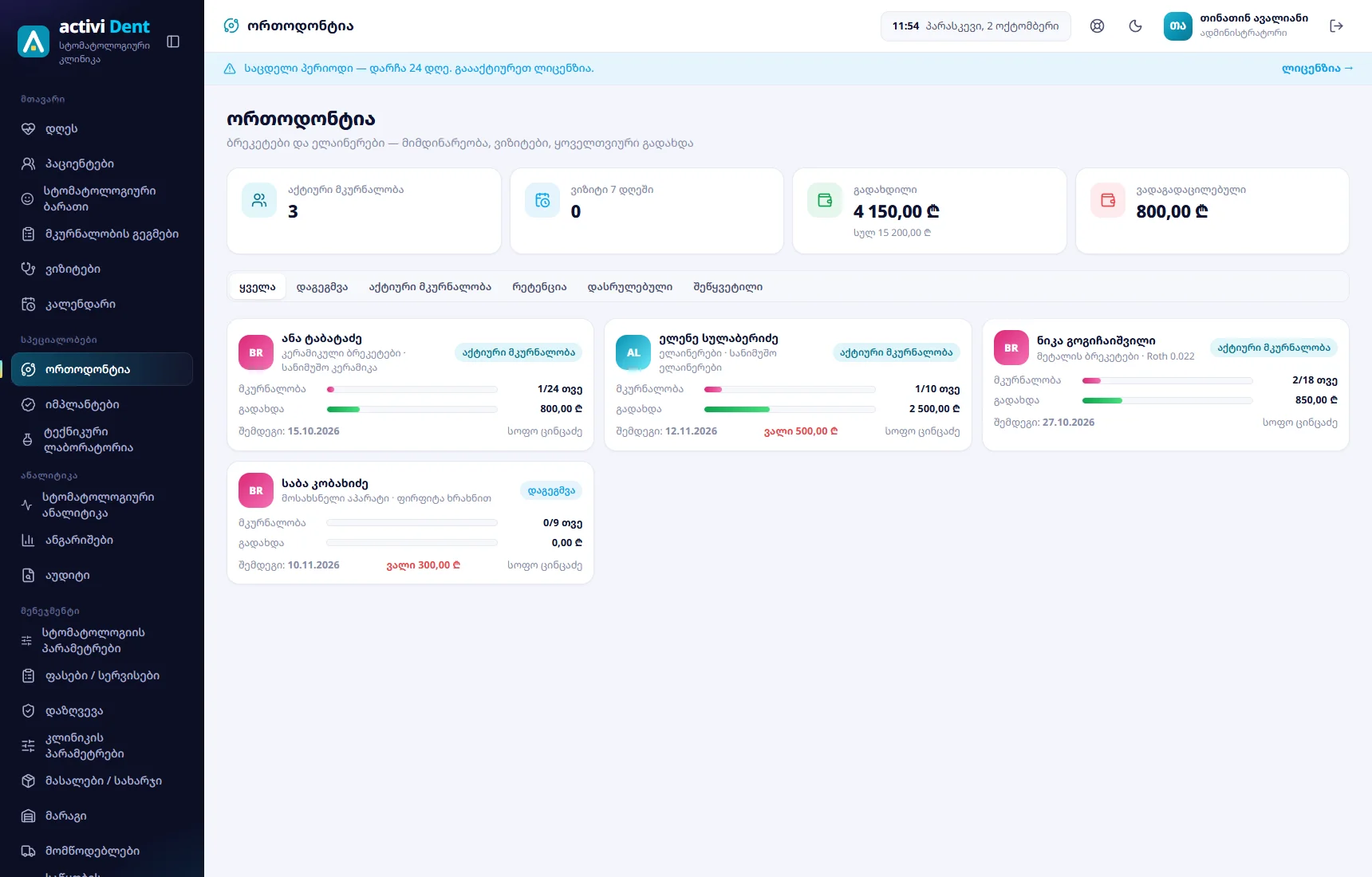Click the ვადაგადაცილებული 800,00 stat card
Image resolution: width=1372 pixels, height=877 pixels.
click(x=1212, y=210)
